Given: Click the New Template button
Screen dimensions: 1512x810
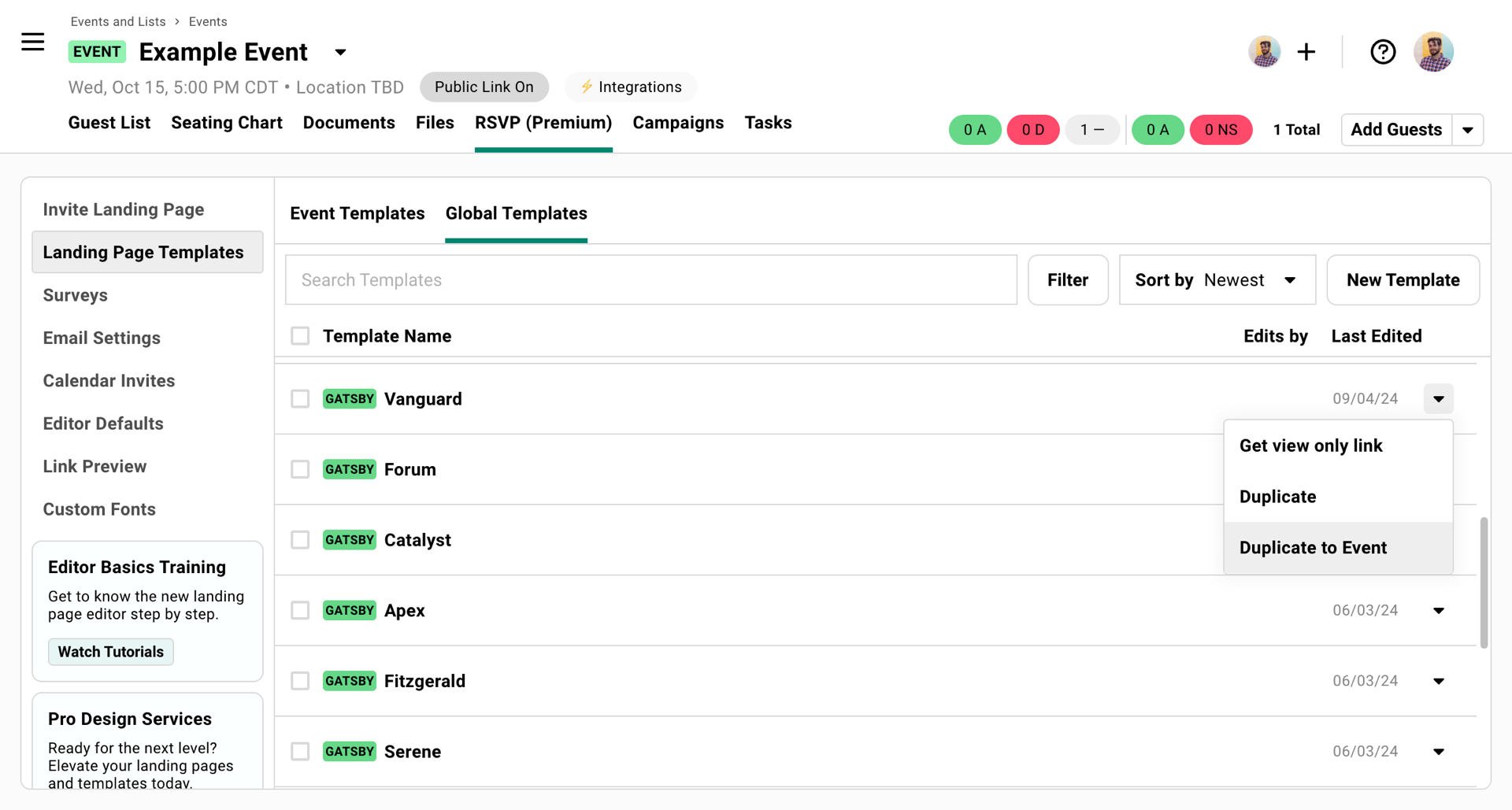Looking at the screenshot, I should (x=1403, y=280).
